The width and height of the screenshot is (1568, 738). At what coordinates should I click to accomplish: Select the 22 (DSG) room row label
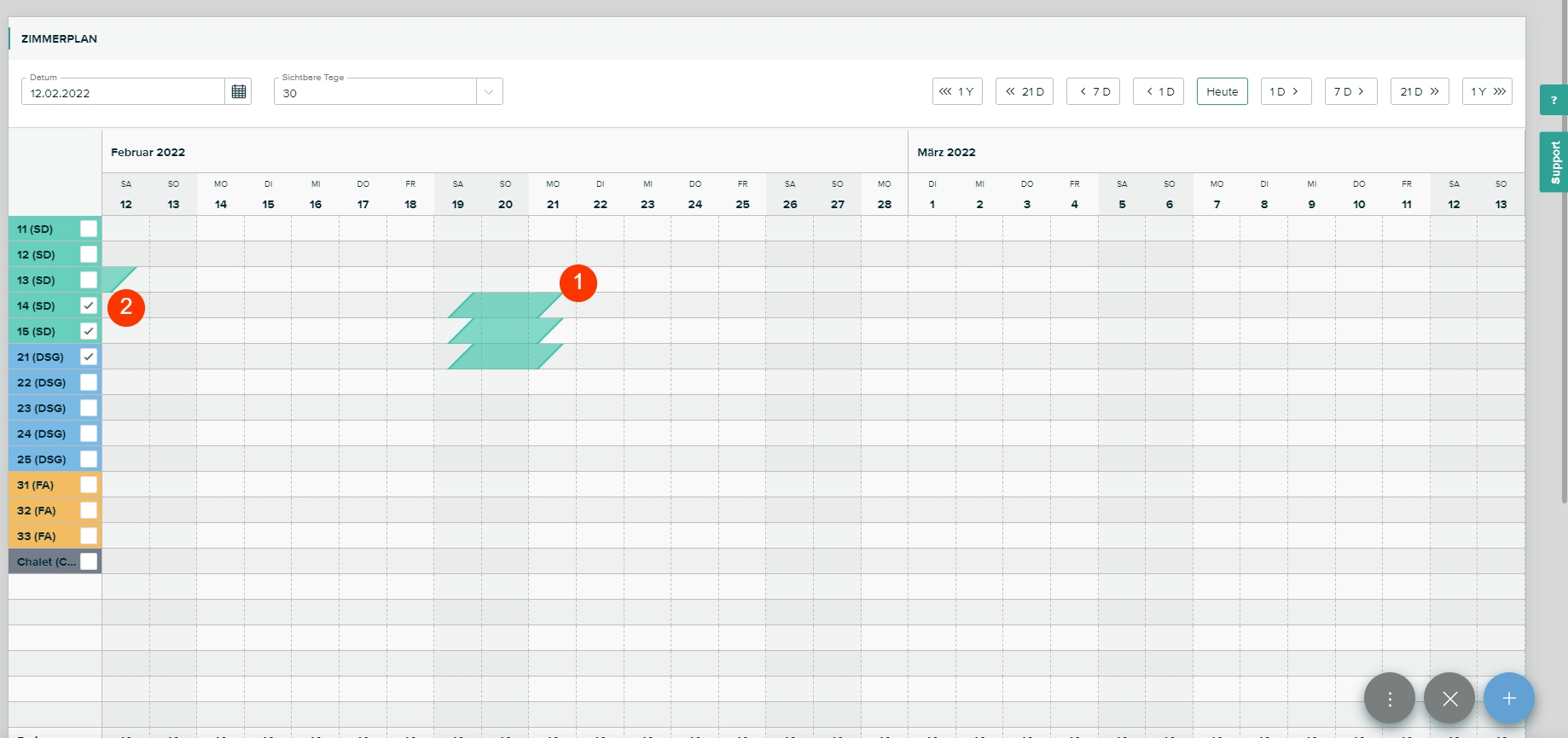(x=42, y=382)
